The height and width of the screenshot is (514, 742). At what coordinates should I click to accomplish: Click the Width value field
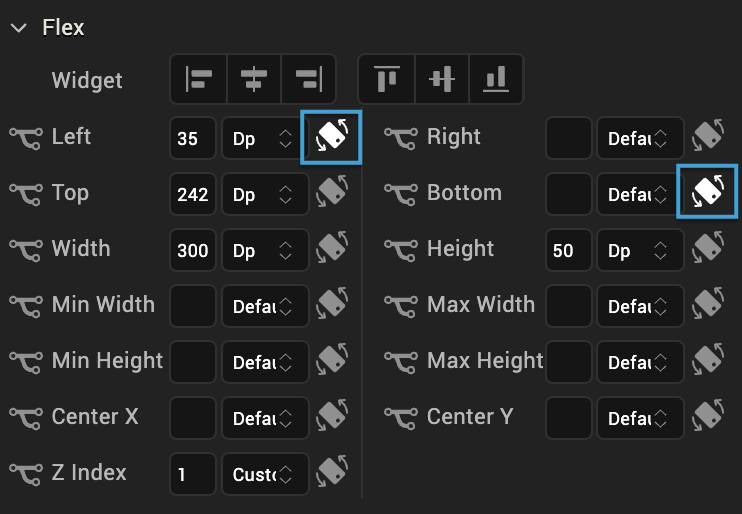tap(193, 250)
